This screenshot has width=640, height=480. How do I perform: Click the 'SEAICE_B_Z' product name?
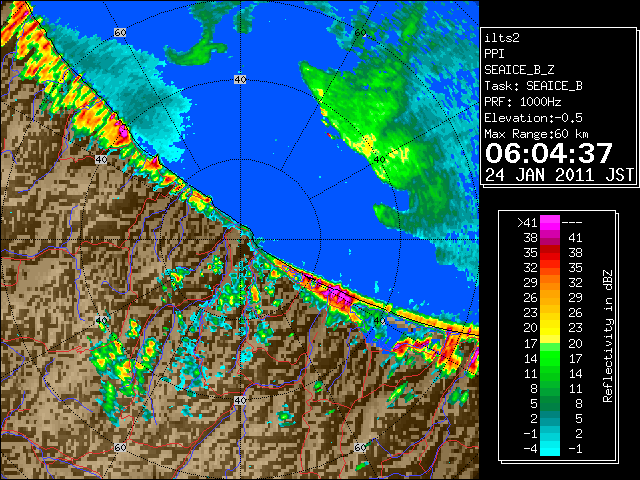point(519,70)
